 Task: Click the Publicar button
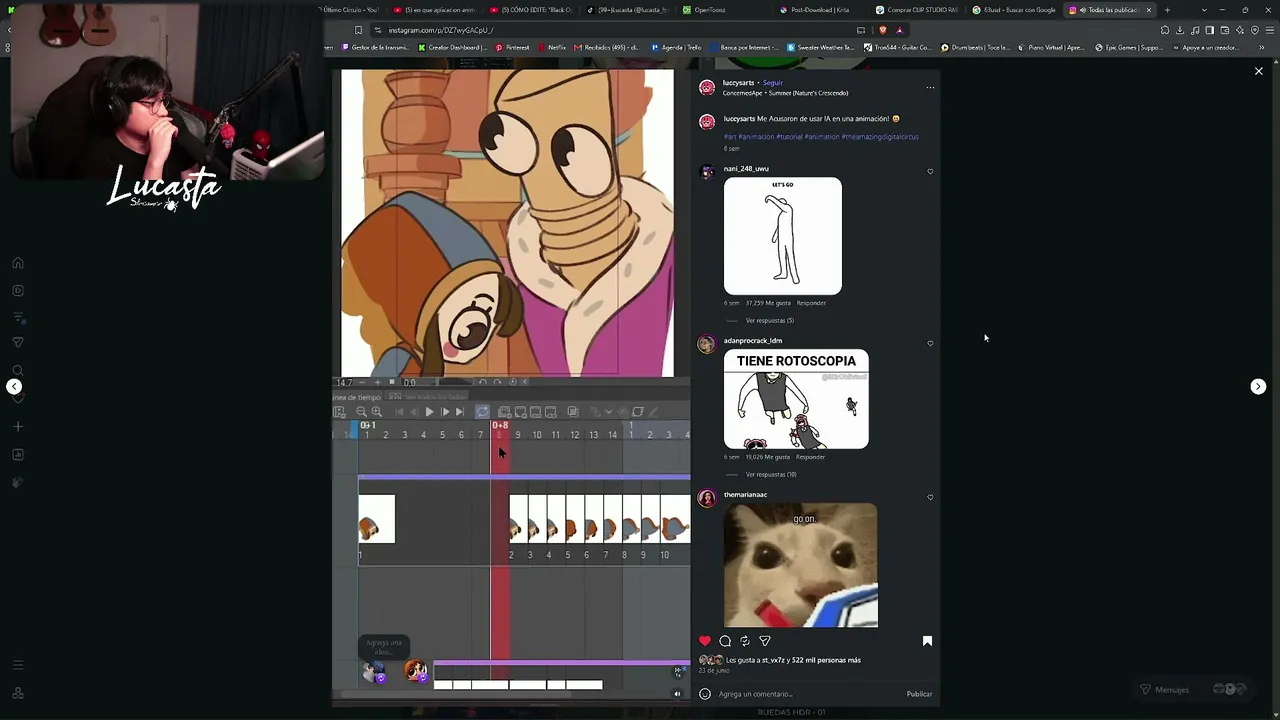pos(919,694)
